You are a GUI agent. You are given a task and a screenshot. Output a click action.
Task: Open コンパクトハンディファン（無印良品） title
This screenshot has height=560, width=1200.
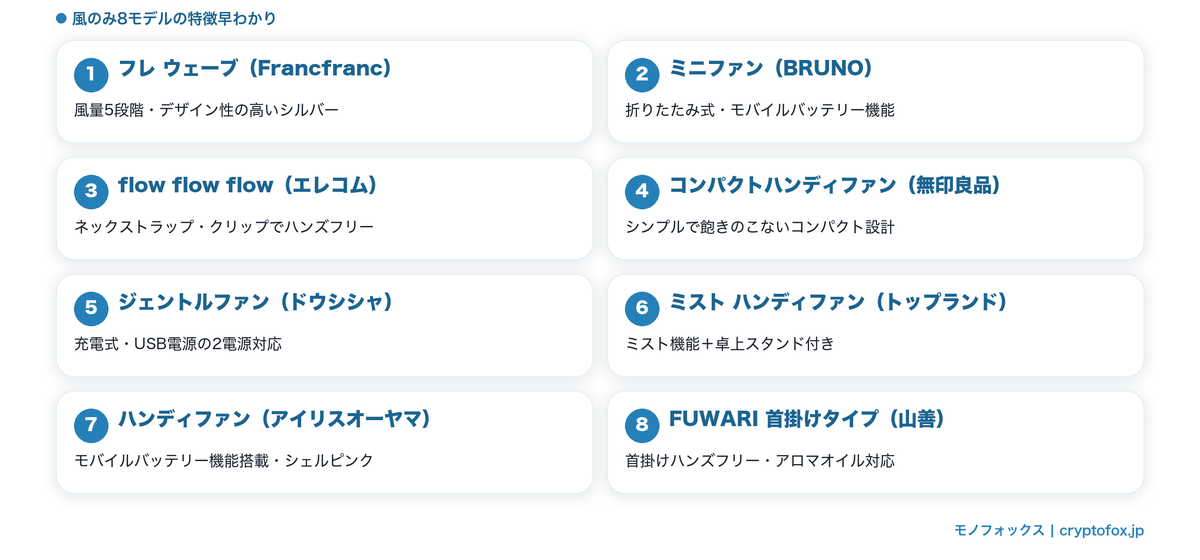(x=835, y=185)
